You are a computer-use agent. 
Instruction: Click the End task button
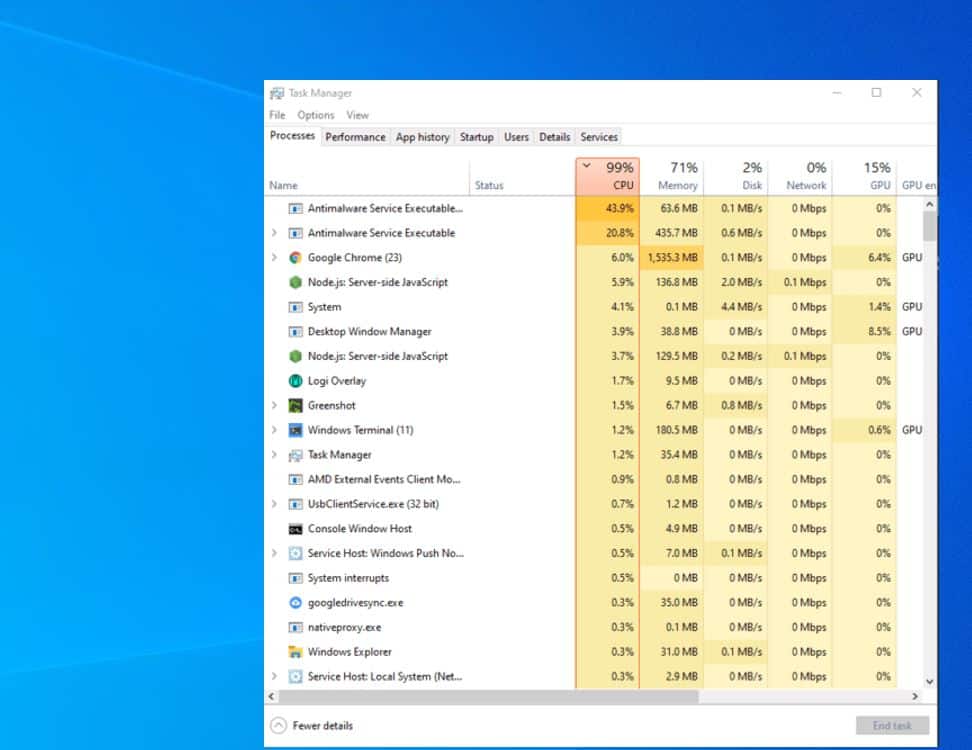891,725
